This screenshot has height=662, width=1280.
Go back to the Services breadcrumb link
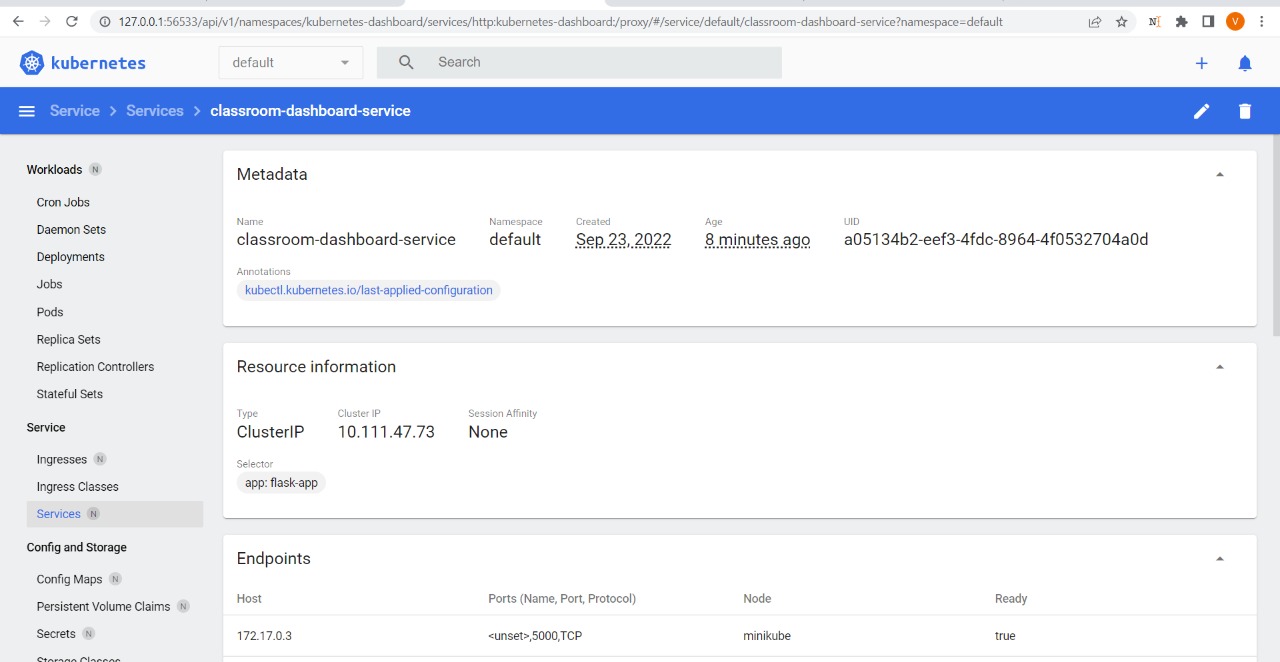[154, 110]
